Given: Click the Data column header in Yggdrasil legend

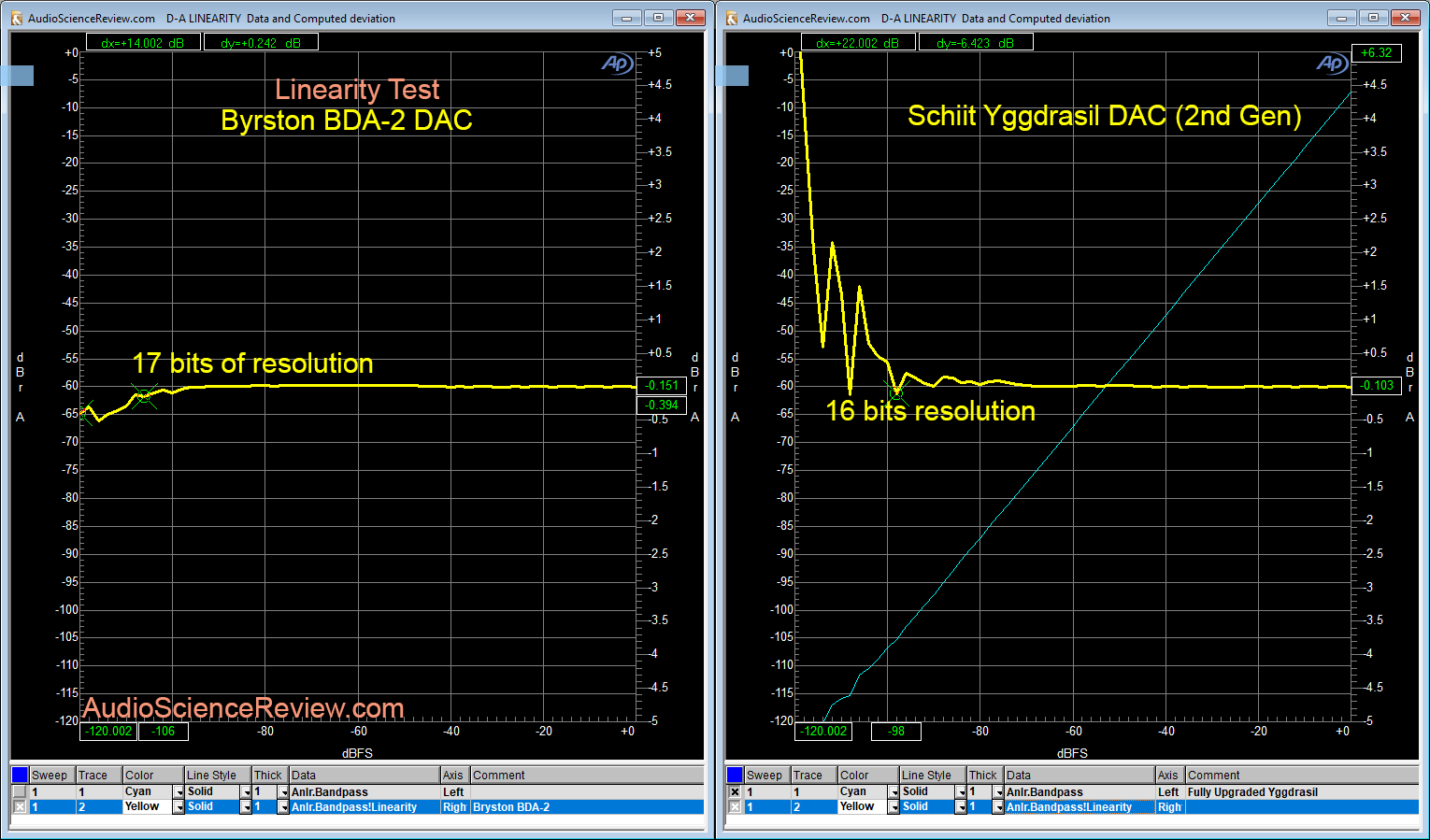Looking at the screenshot, I should (x=1080, y=775).
